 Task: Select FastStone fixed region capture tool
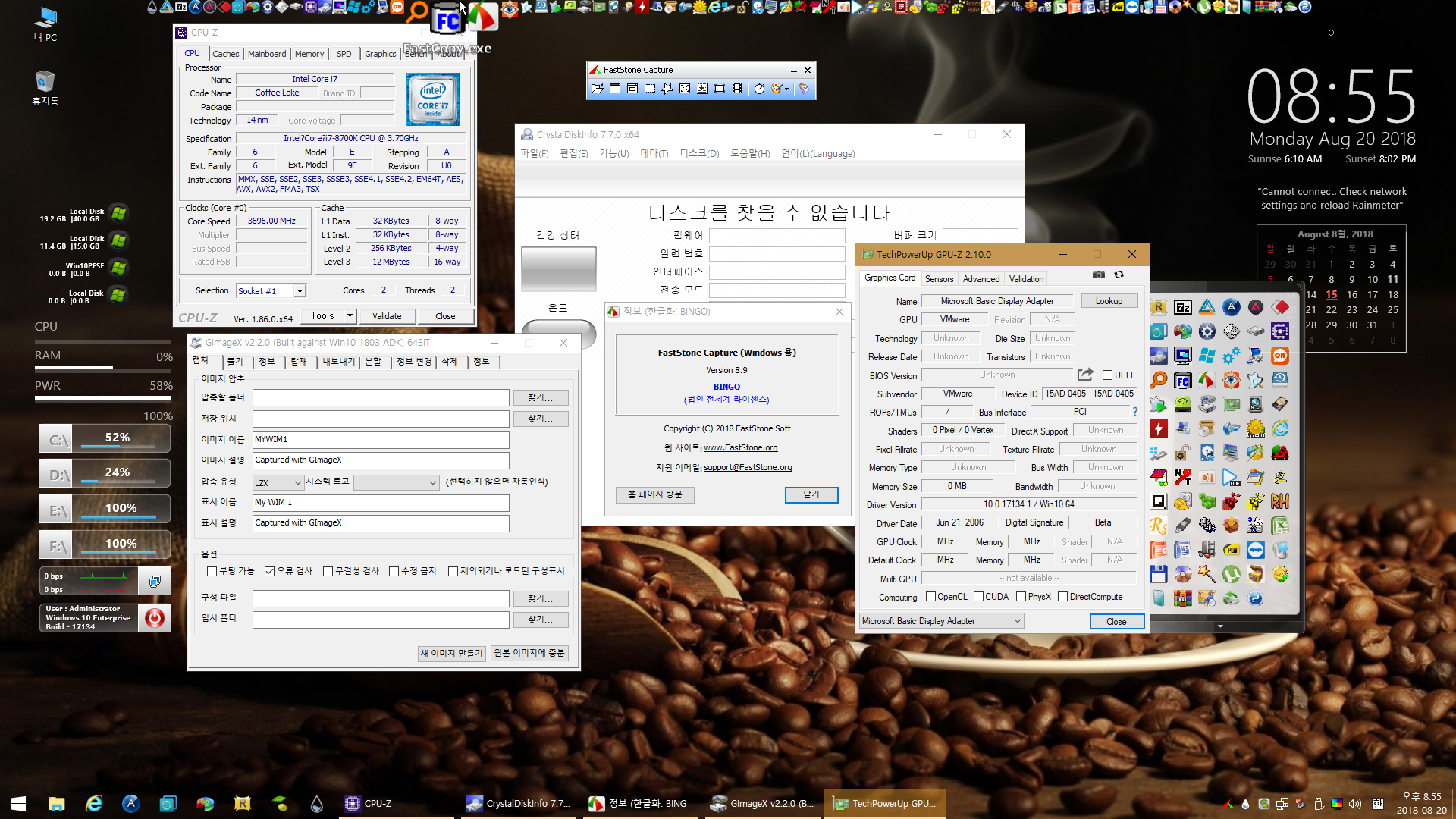[720, 89]
